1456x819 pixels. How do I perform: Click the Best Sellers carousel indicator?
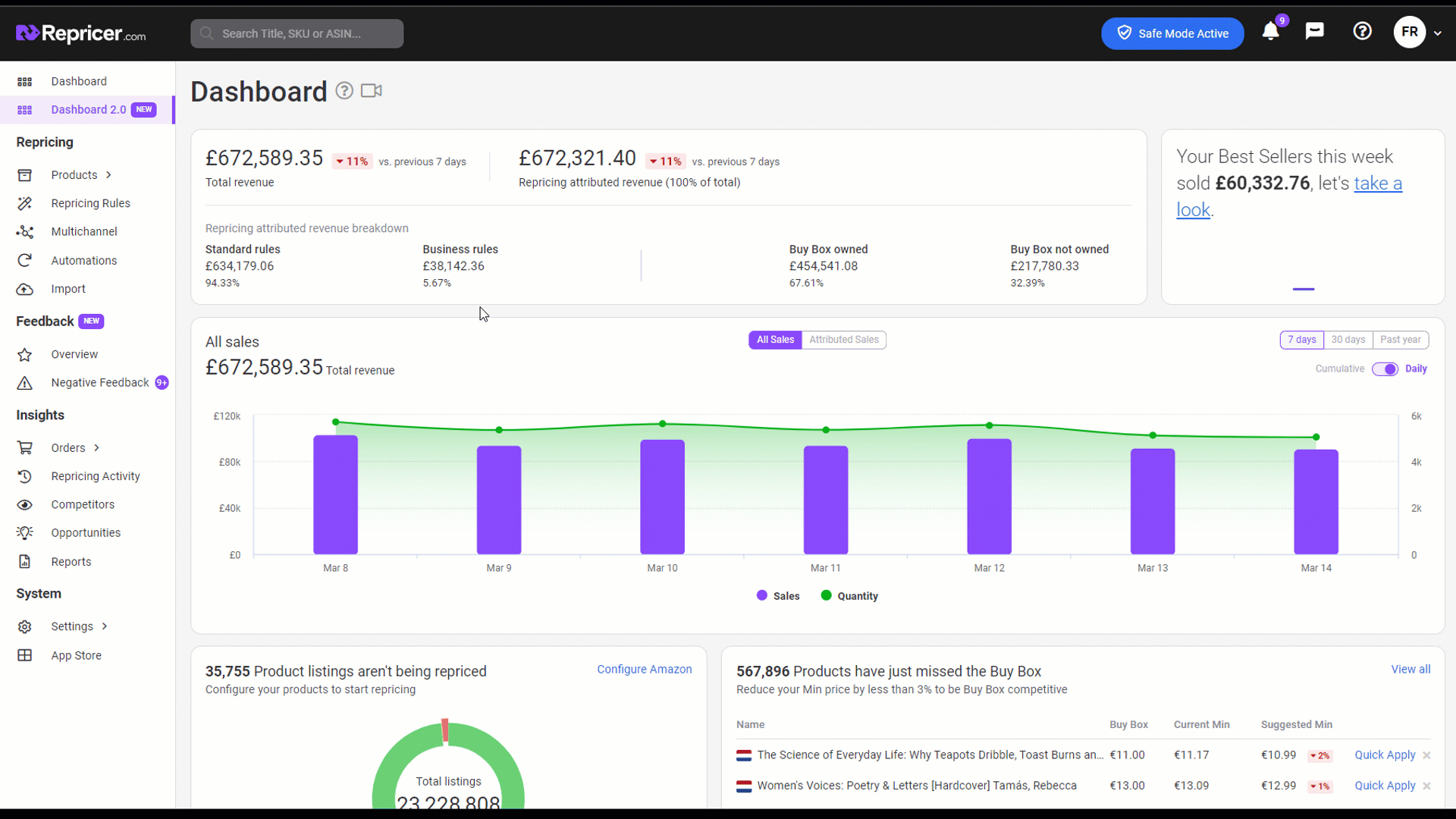pyautogui.click(x=1304, y=289)
